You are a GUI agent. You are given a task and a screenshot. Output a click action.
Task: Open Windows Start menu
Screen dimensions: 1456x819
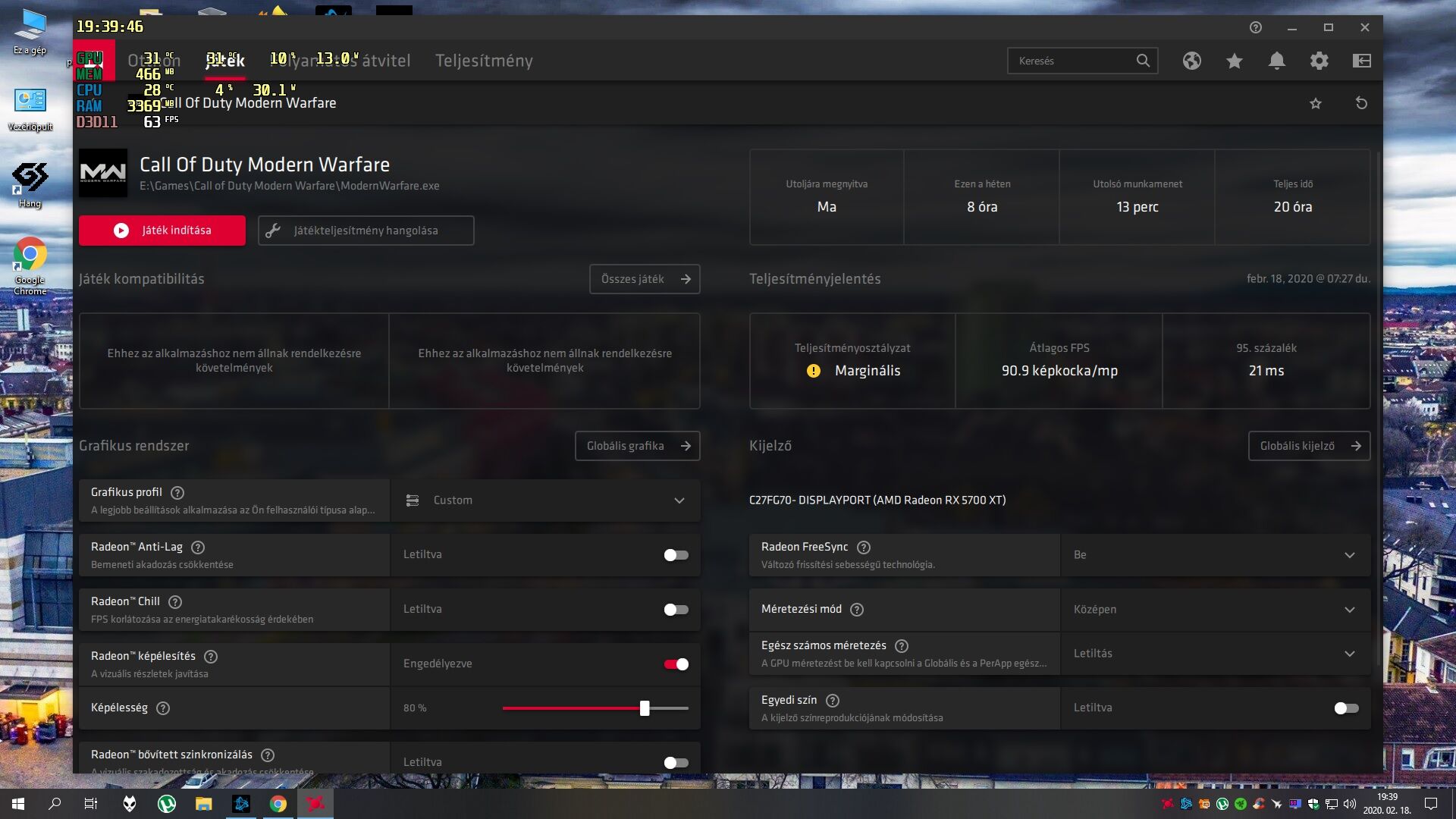[x=18, y=804]
